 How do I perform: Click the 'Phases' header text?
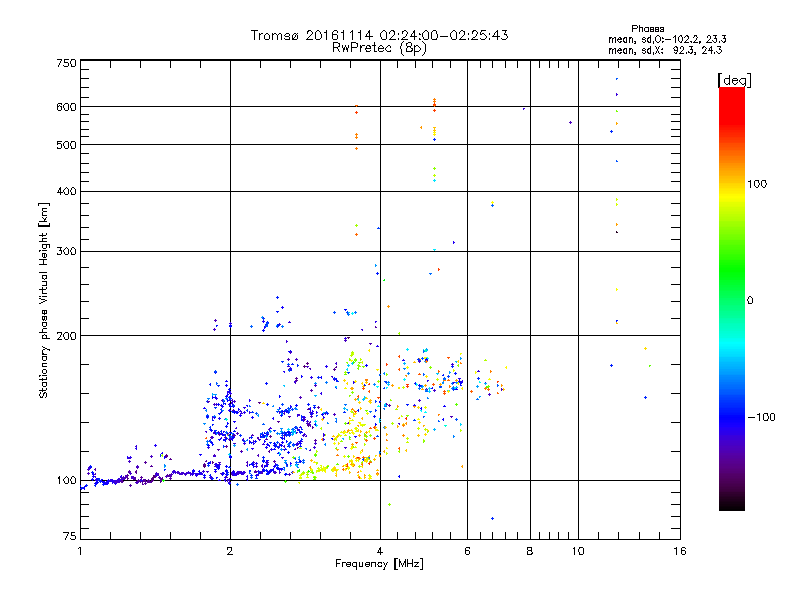[x=647, y=29]
